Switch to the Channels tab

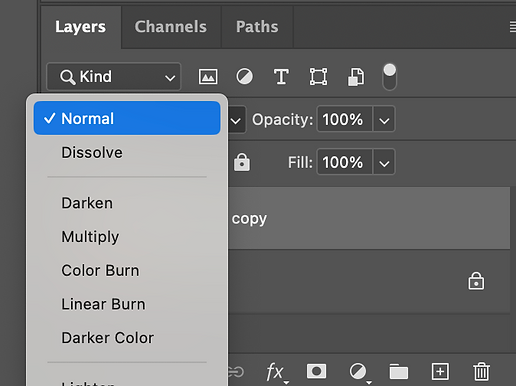click(171, 27)
